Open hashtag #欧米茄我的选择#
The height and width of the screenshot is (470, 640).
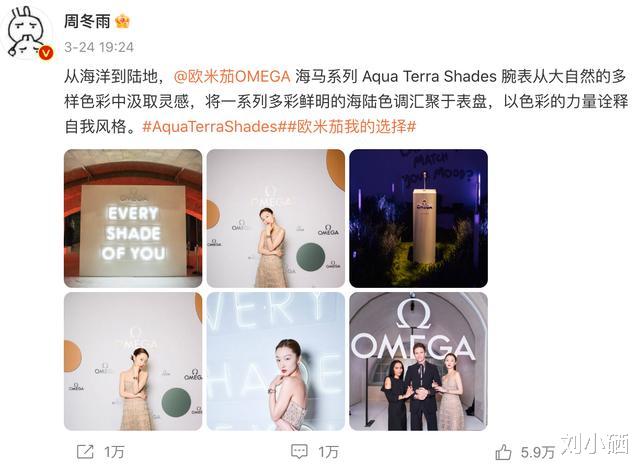pos(350,127)
